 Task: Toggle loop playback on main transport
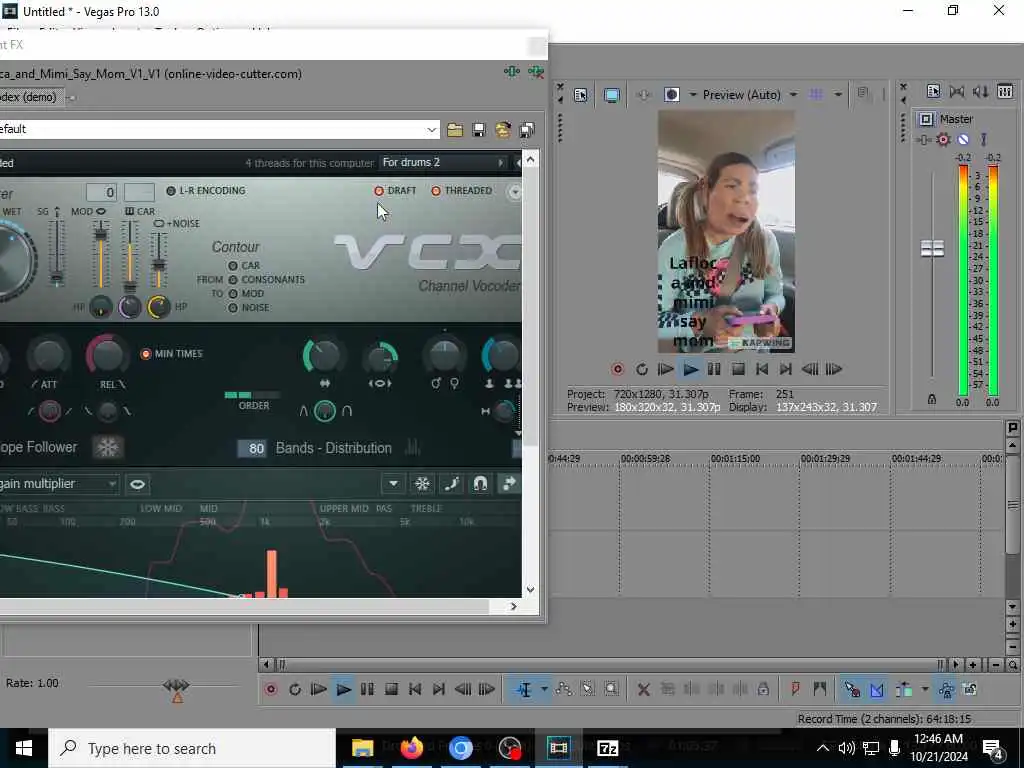(295, 690)
